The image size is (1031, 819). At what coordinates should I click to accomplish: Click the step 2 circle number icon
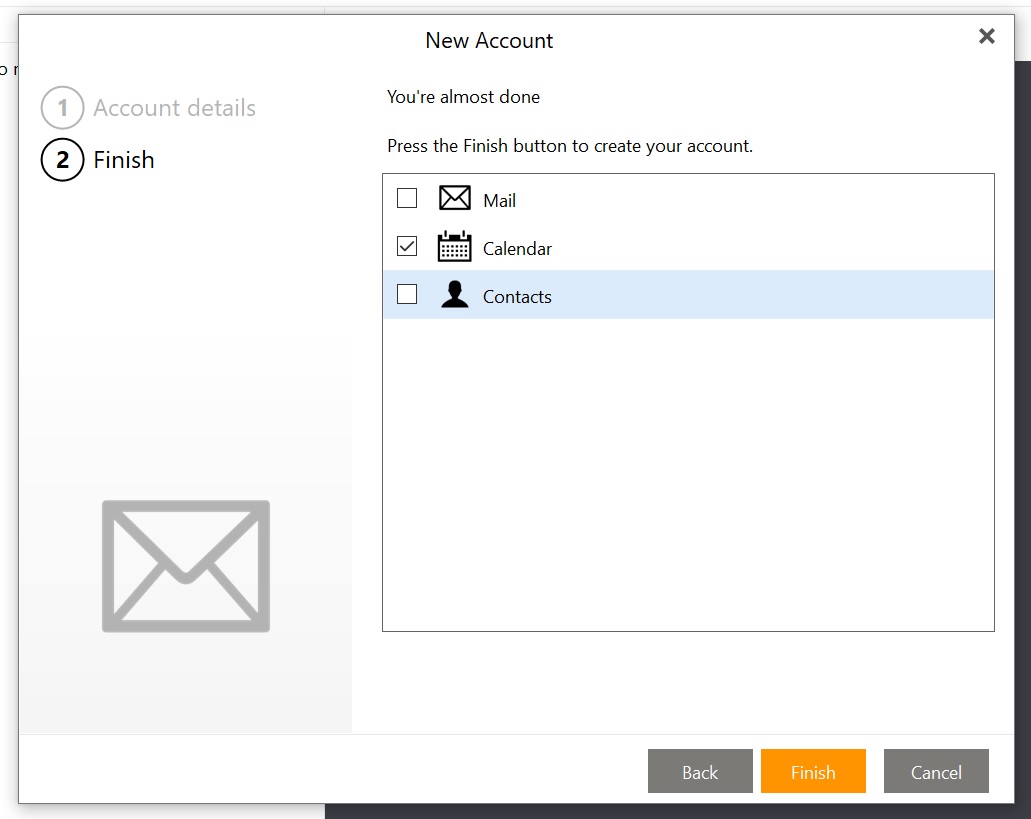pos(62,160)
